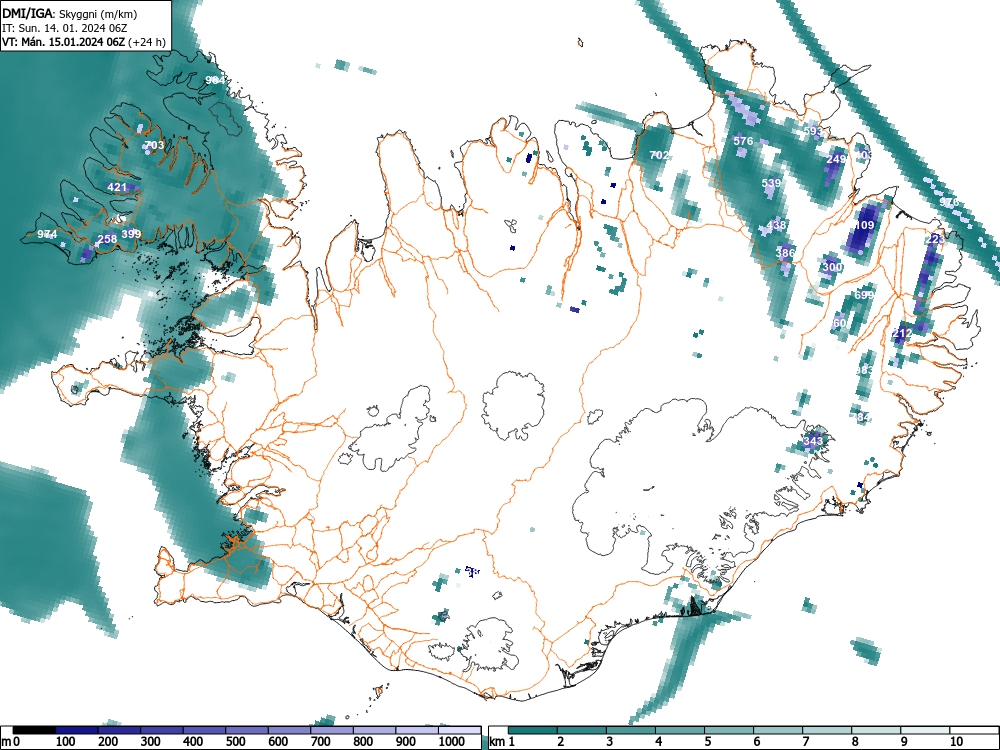Select the darkest teal 1–2 km legend swatch
The image size is (1000, 750).
pyautogui.click(x=533, y=730)
